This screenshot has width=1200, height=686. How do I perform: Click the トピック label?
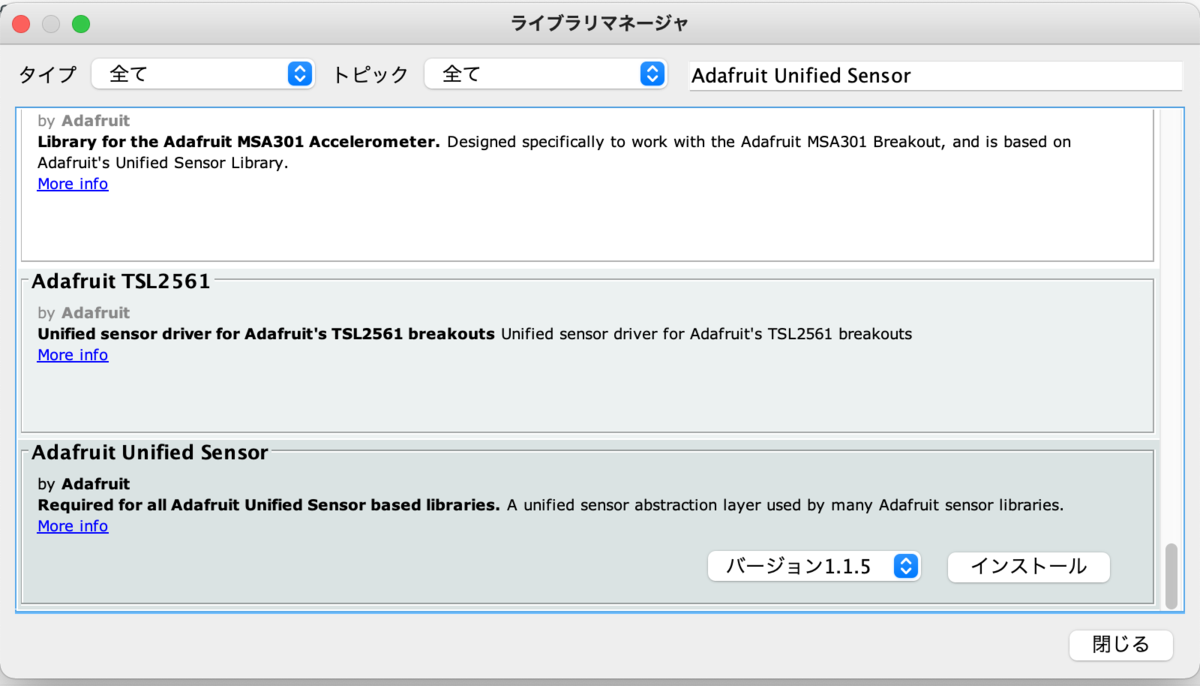(x=370, y=74)
